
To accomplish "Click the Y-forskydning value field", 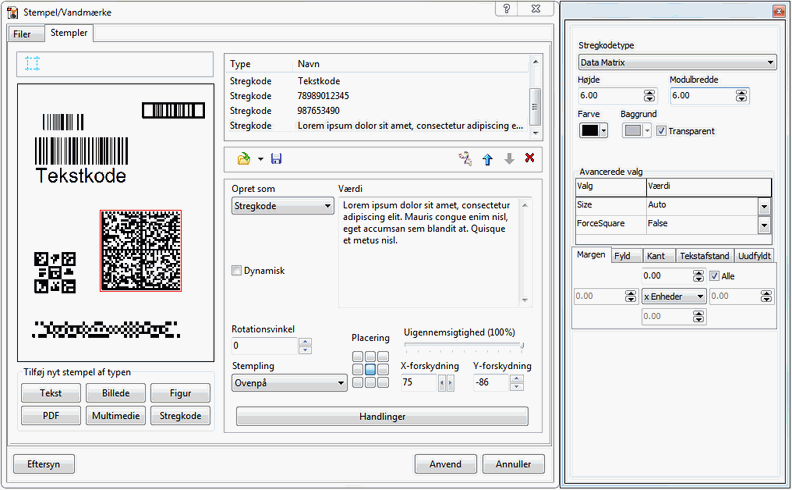I will tap(491, 382).
